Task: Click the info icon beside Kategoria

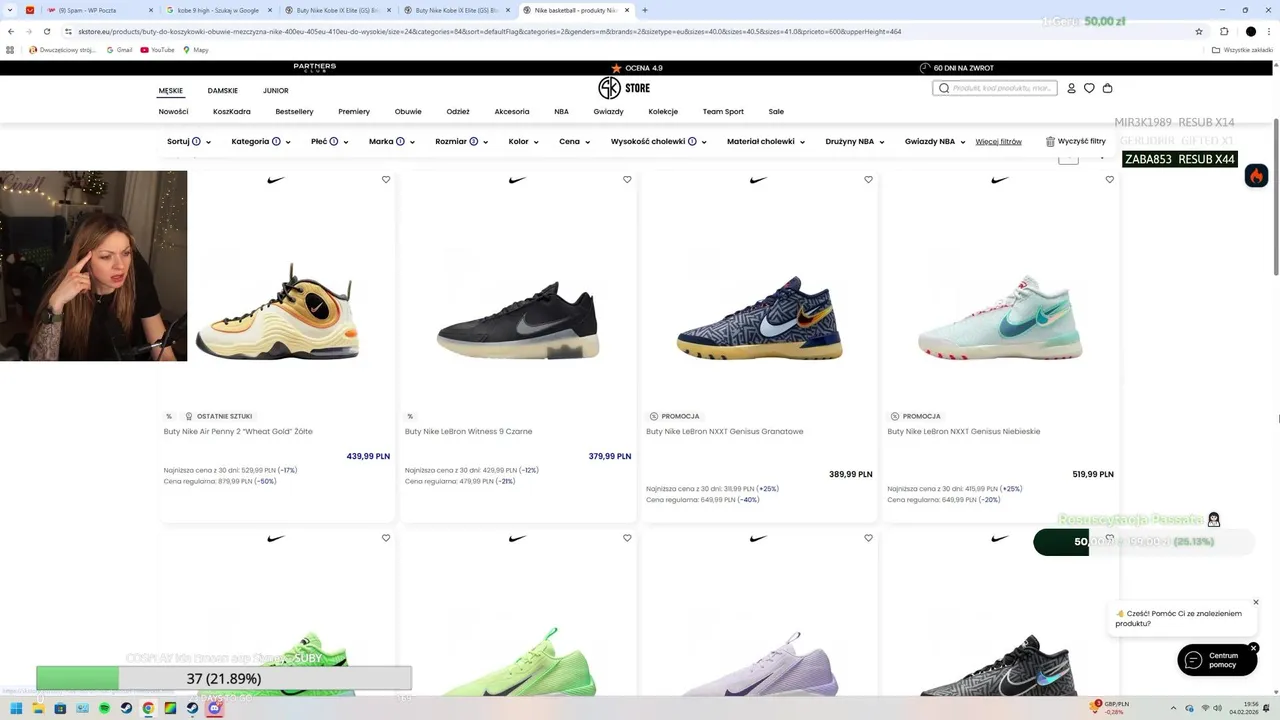Action: coord(276,142)
